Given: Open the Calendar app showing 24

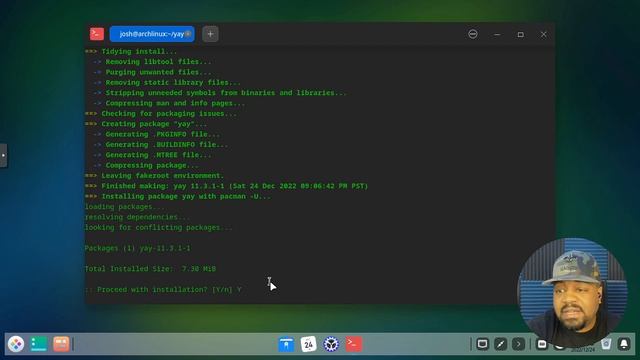Looking at the screenshot, I should point(309,344).
